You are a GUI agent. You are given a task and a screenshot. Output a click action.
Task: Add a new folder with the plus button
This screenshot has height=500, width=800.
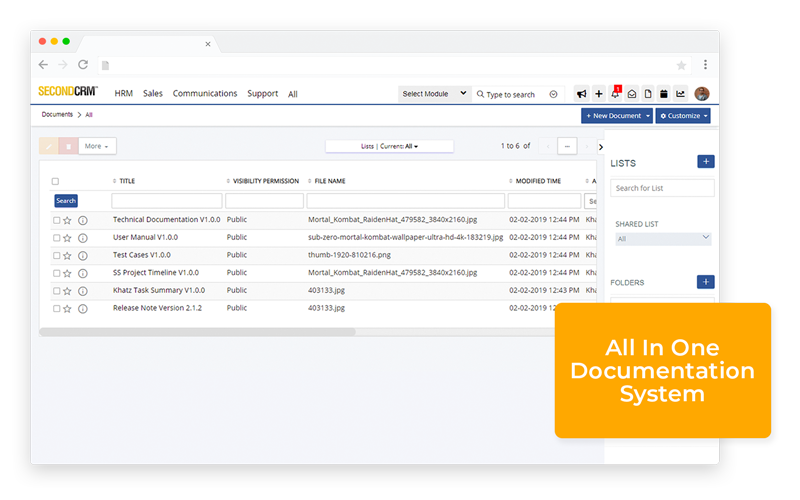tap(706, 282)
